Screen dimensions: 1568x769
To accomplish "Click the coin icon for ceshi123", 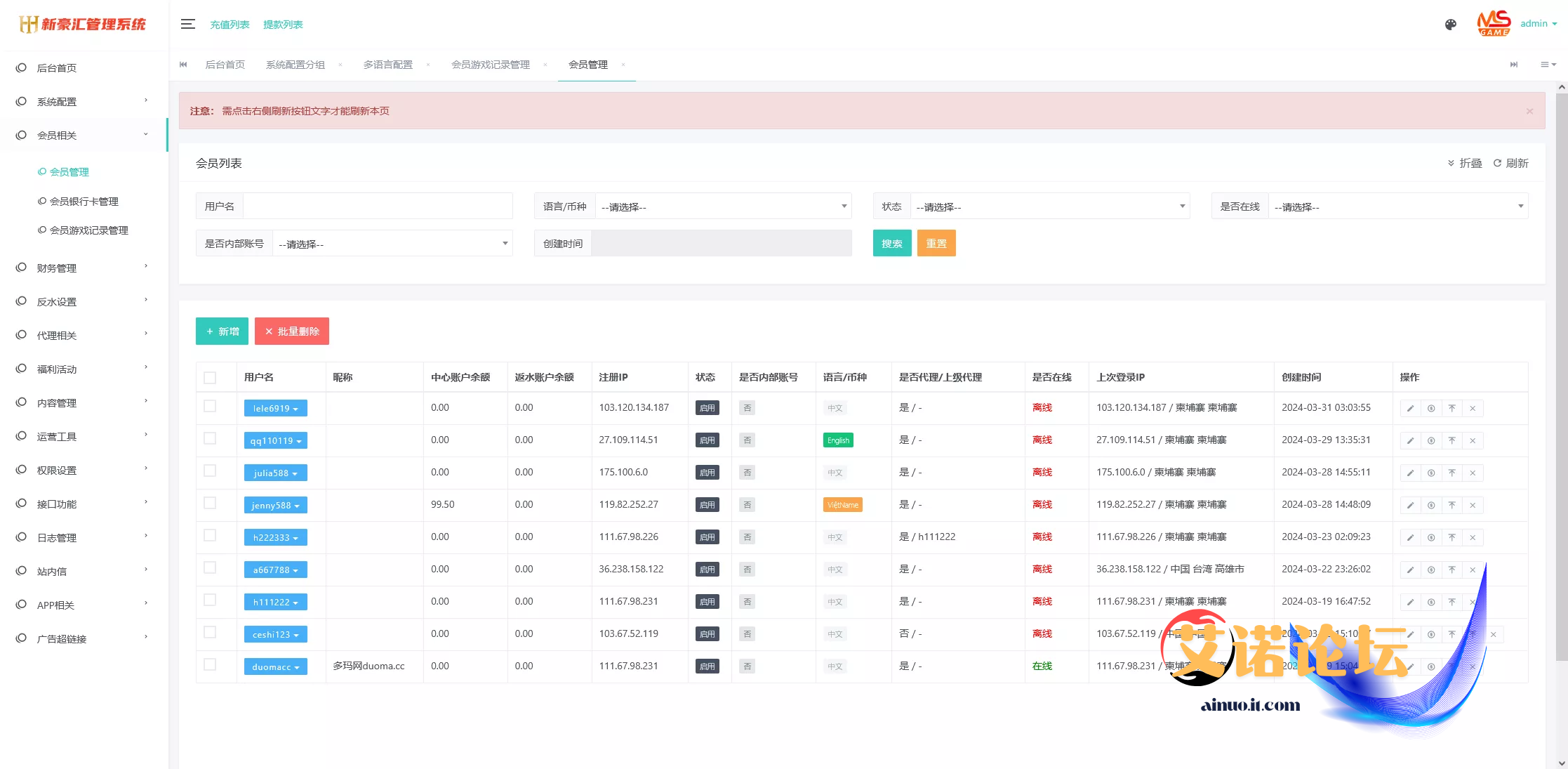I will pos(1431,634).
